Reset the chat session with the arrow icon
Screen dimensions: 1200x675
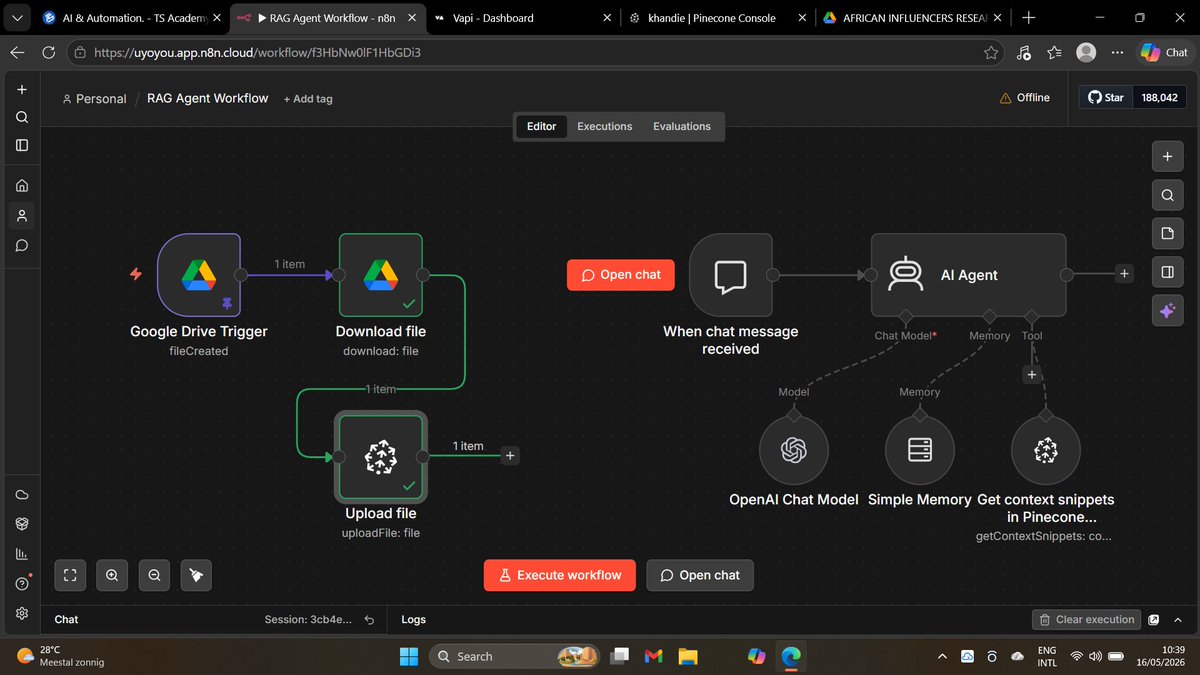click(369, 620)
